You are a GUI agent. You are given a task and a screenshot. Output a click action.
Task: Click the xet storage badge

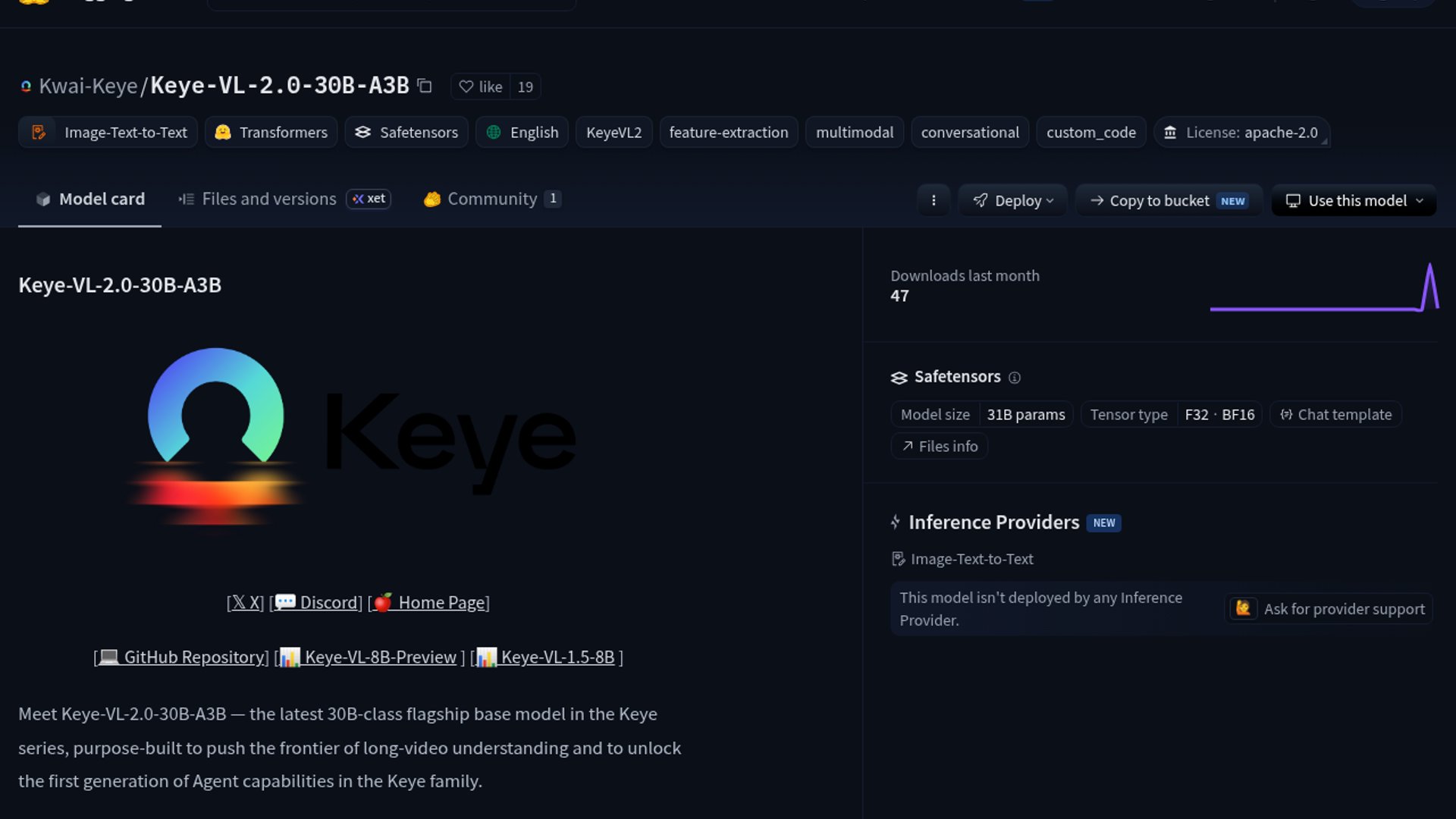[x=369, y=199]
